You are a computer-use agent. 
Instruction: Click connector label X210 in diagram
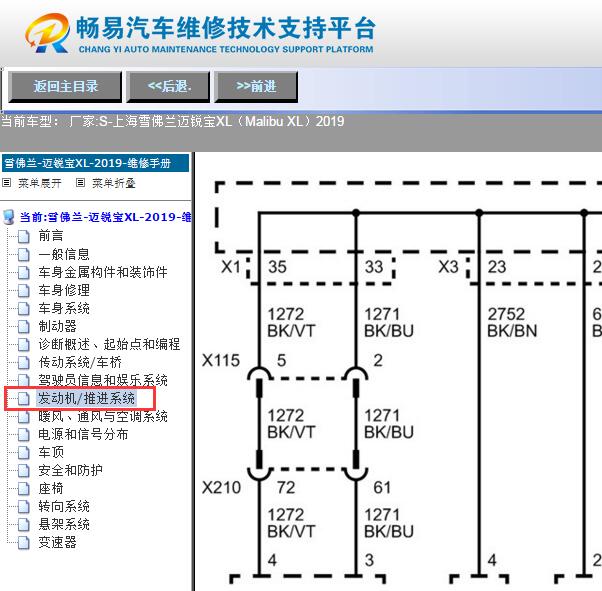pos(222,488)
